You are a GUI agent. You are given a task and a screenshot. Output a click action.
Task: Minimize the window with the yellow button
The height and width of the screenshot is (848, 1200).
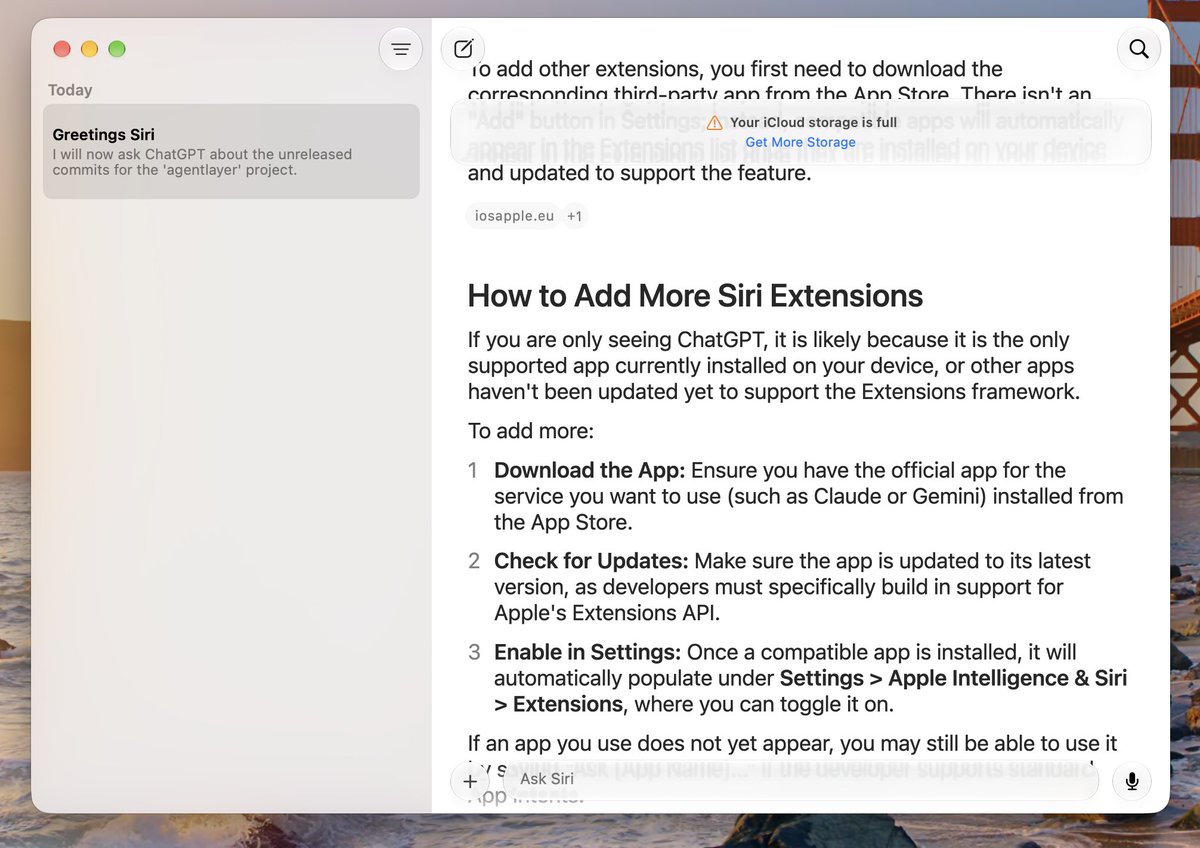click(x=89, y=49)
